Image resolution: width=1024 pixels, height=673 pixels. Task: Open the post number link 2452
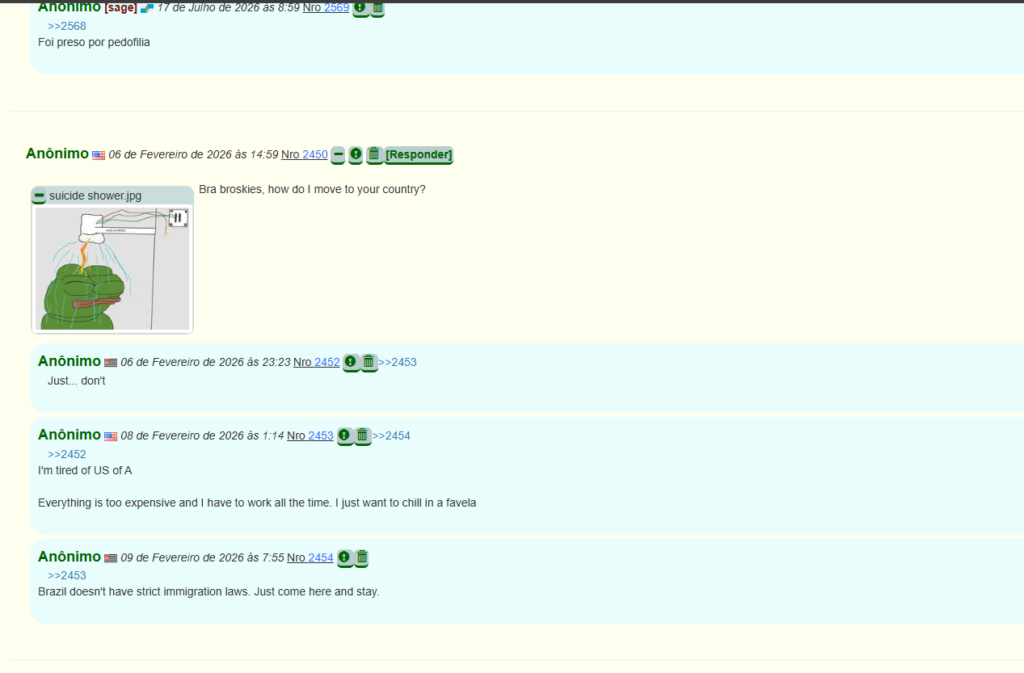pyautogui.click(x=327, y=362)
